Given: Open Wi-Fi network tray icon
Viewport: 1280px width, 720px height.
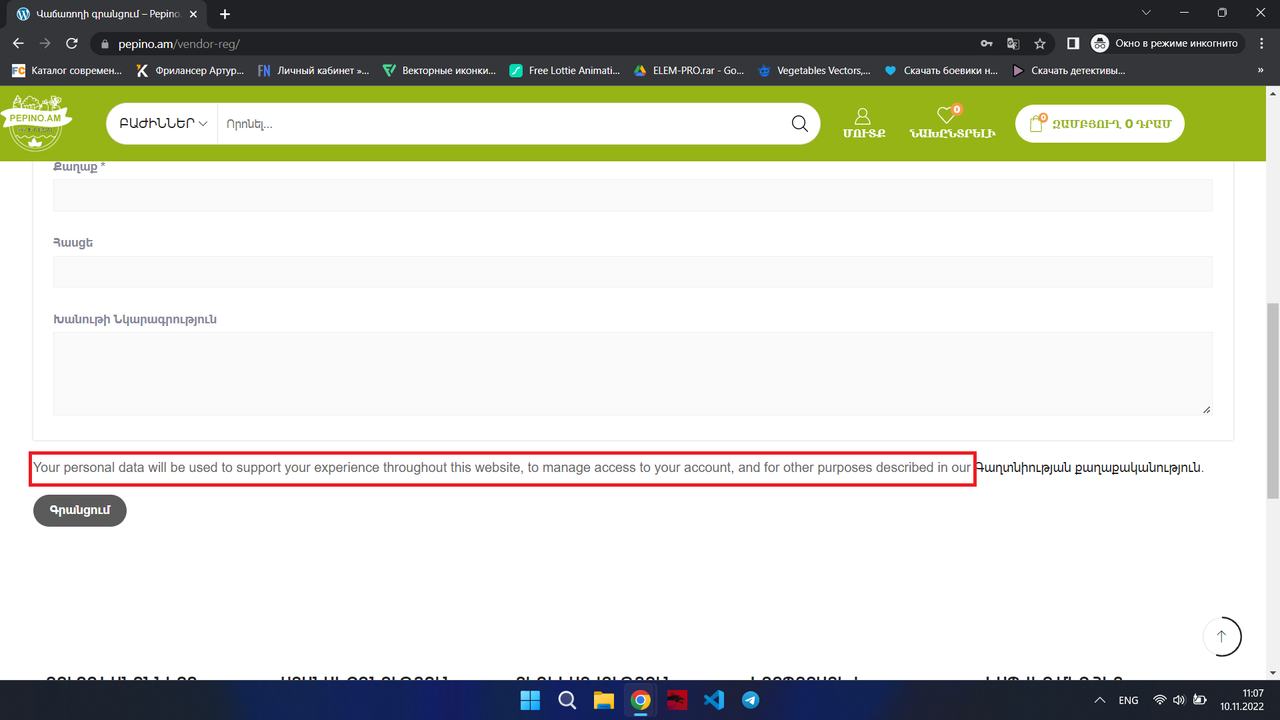Looking at the screenshot, I should (x=1160, y=700).
